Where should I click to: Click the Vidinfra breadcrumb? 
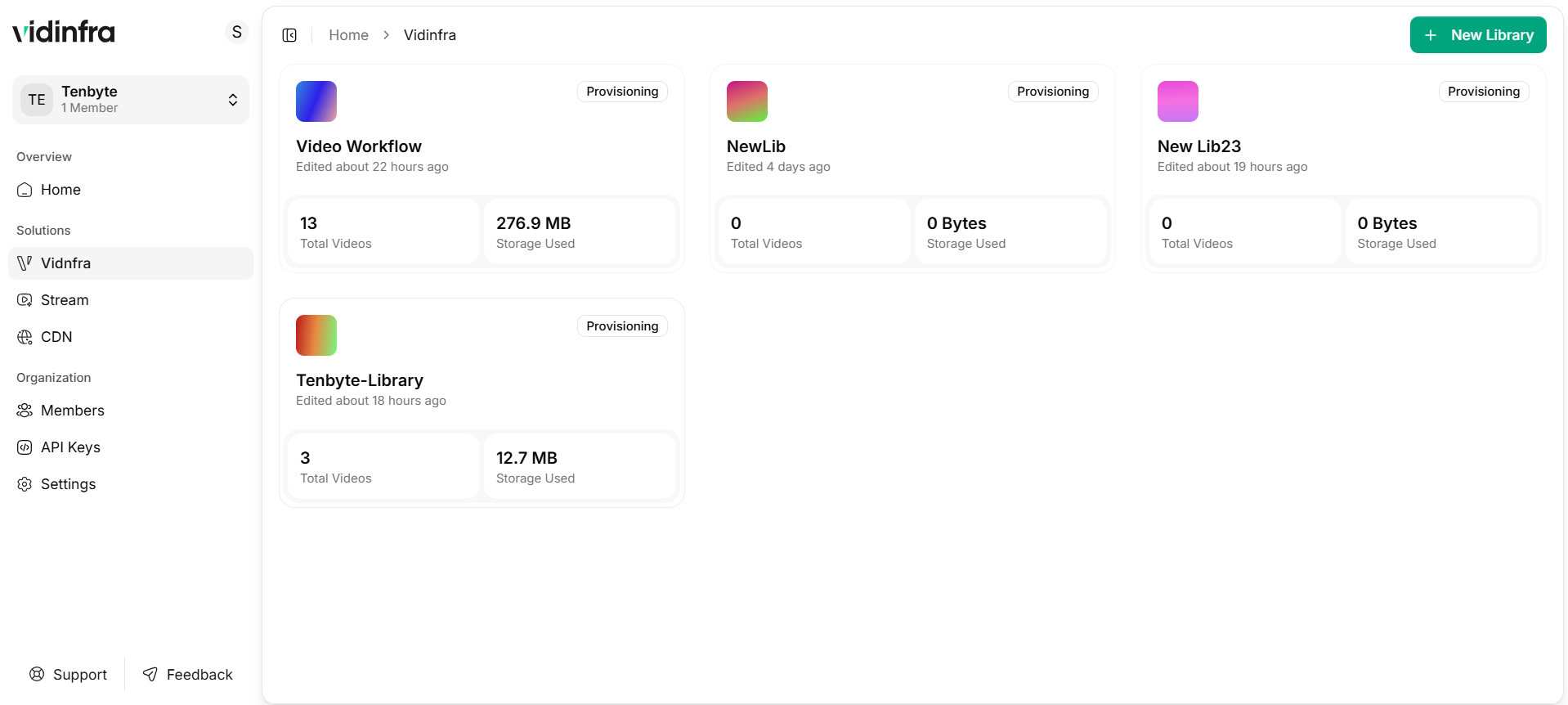tap(430, 35)
